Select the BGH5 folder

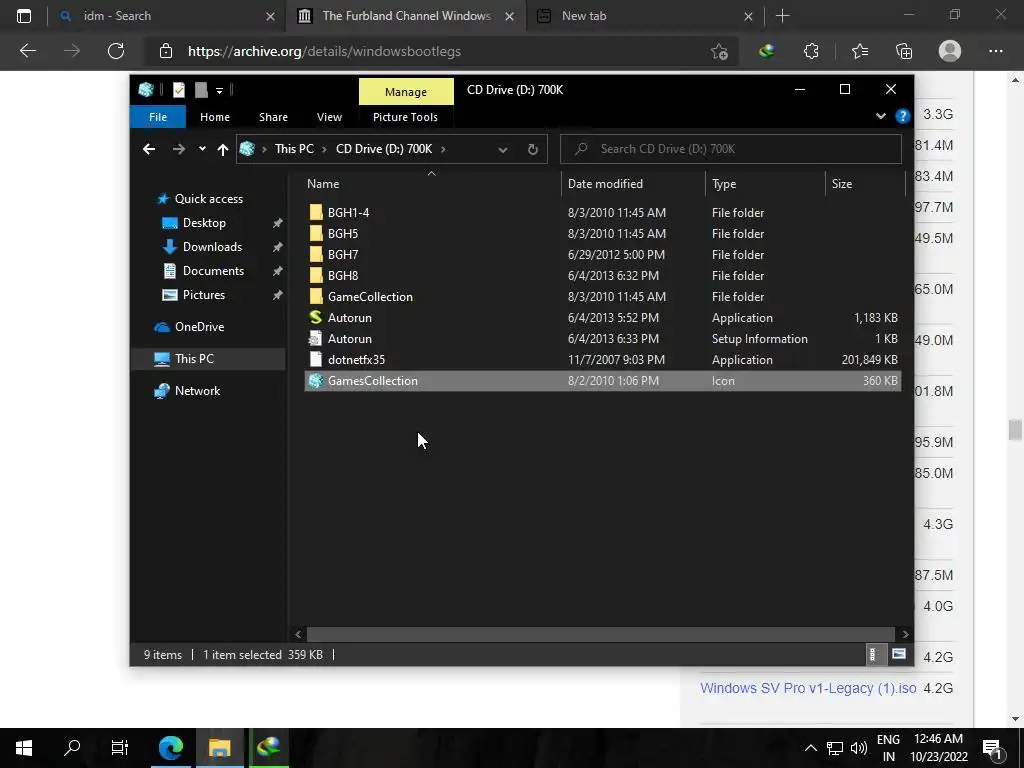603,234
